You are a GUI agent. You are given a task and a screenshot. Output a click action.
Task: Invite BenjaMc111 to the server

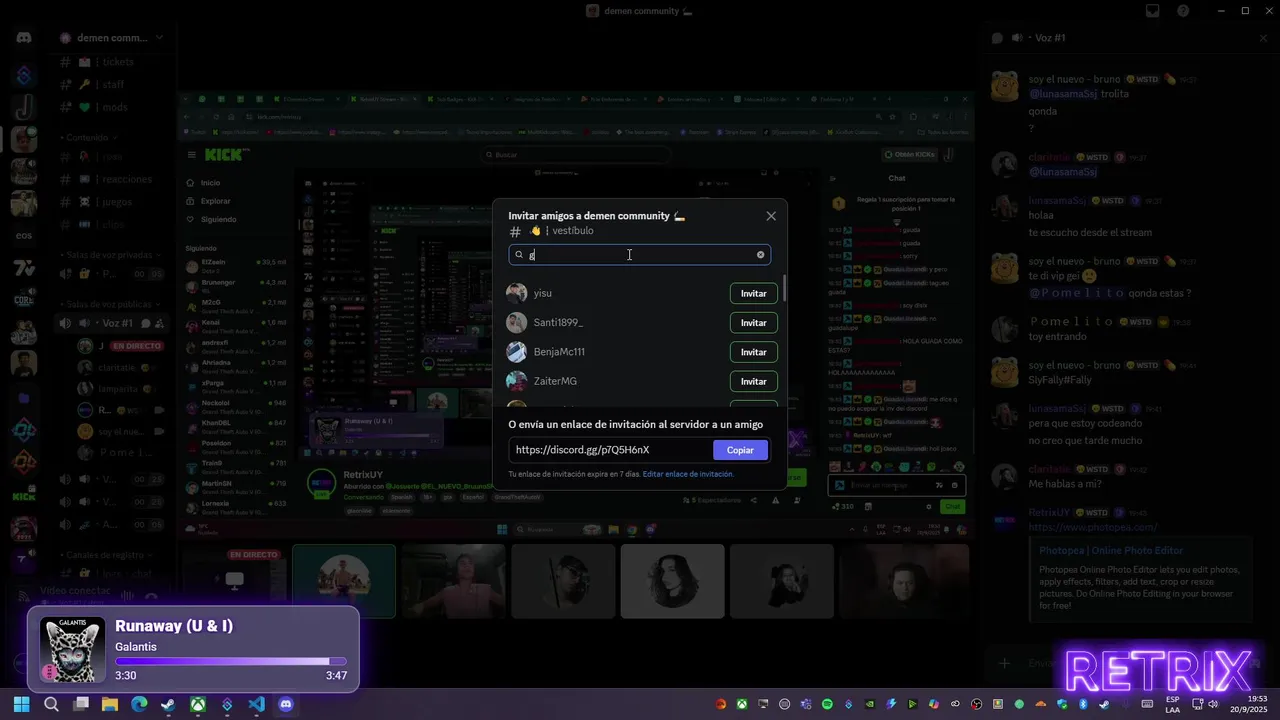753,352
